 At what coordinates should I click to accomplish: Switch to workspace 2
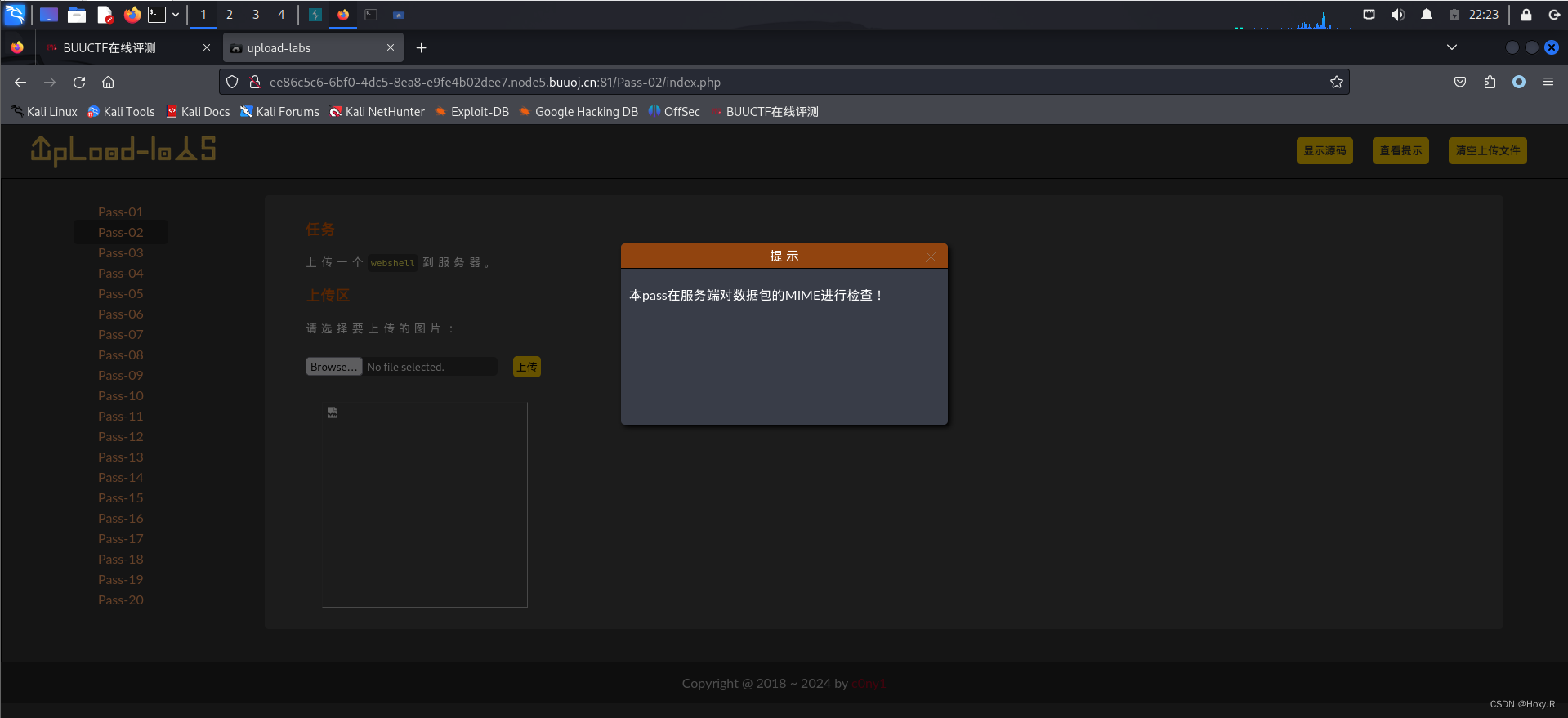230,15
